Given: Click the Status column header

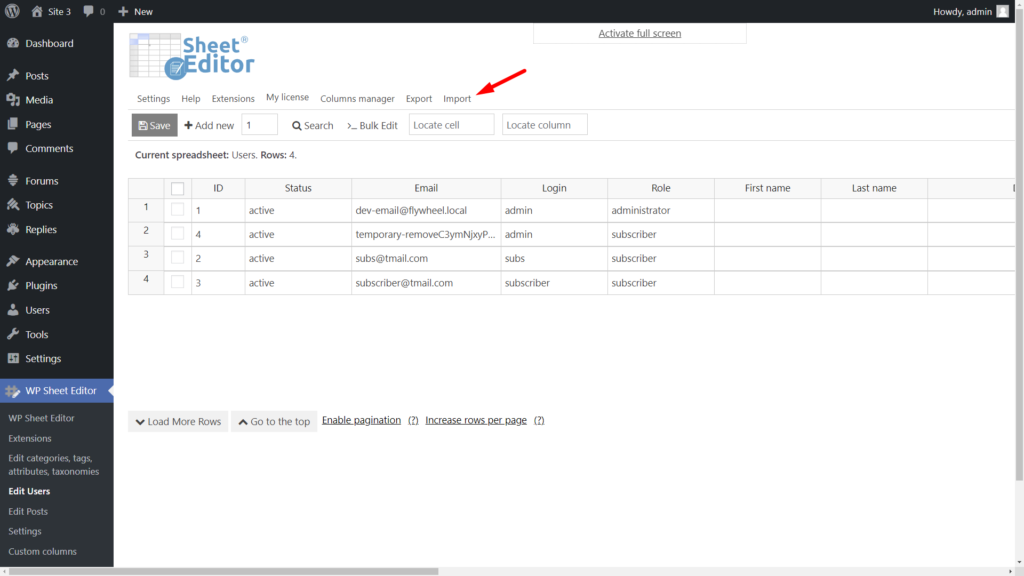Looking at the screenshot, I should 298,188.
